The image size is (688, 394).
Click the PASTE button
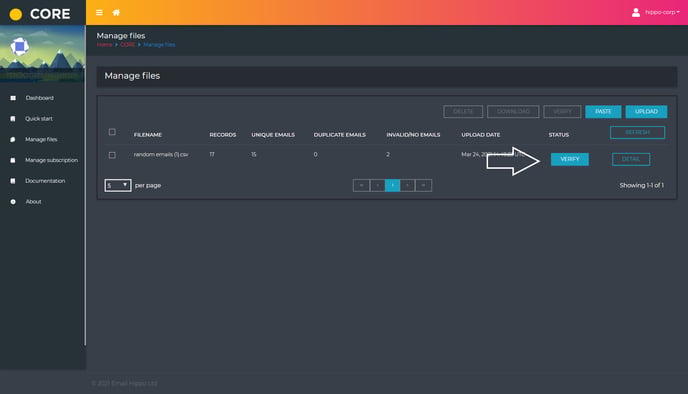click(603, 111)
